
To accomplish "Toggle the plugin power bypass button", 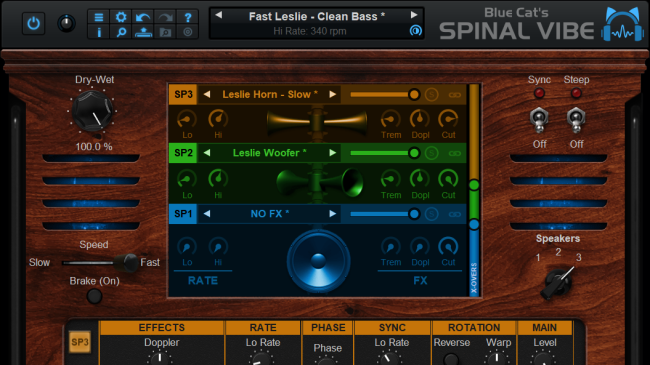I will (x=33, y=23).
